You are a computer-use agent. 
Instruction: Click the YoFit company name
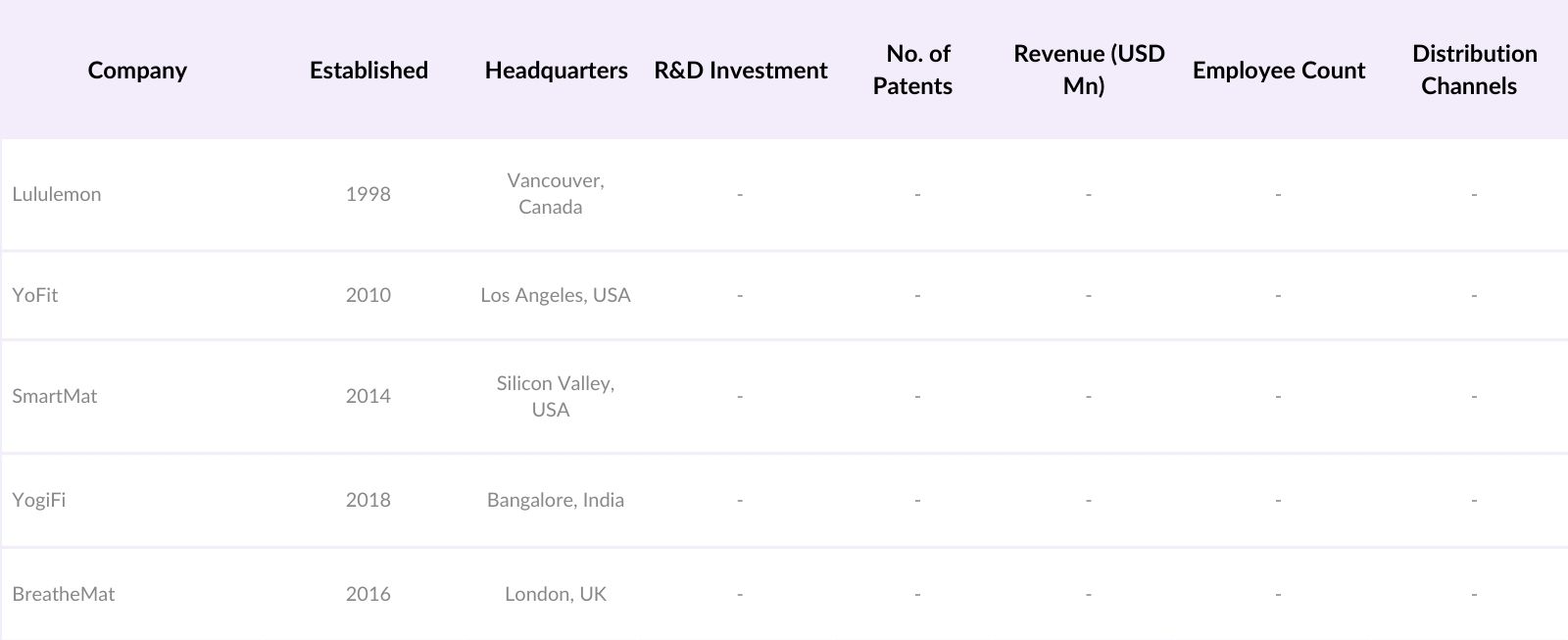point(35,295)
